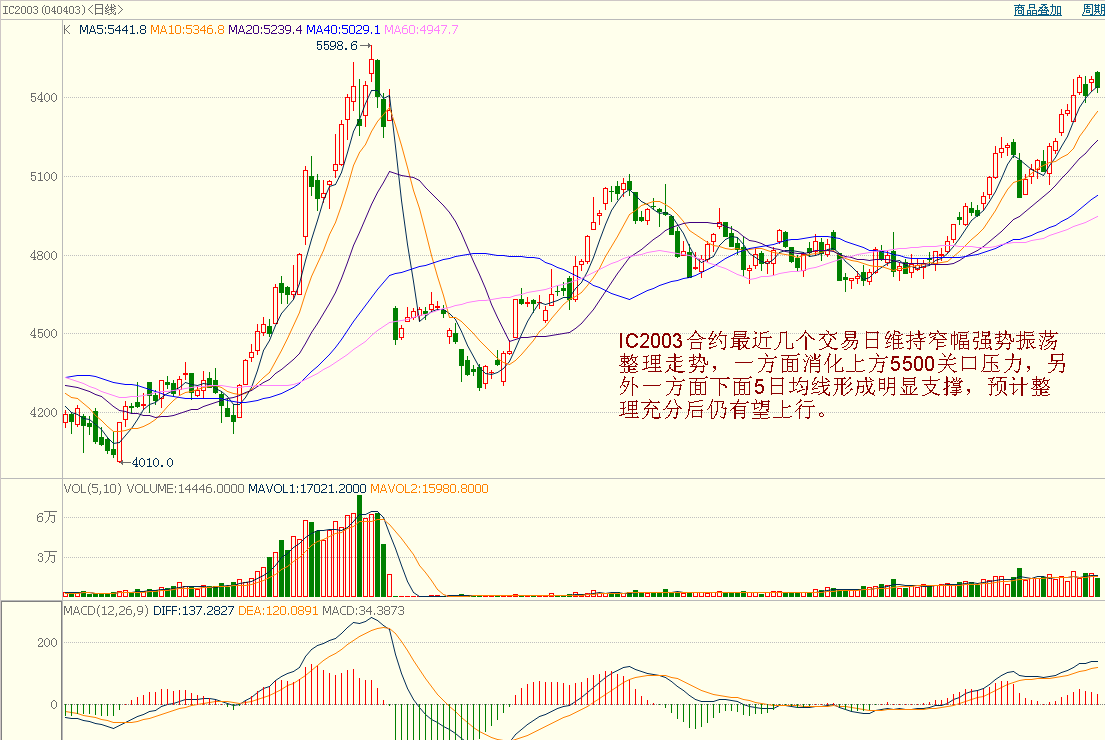1105x740 pixels.
Task: Click the 4010.0 low price marker
Action: click(x=153, y=462)
